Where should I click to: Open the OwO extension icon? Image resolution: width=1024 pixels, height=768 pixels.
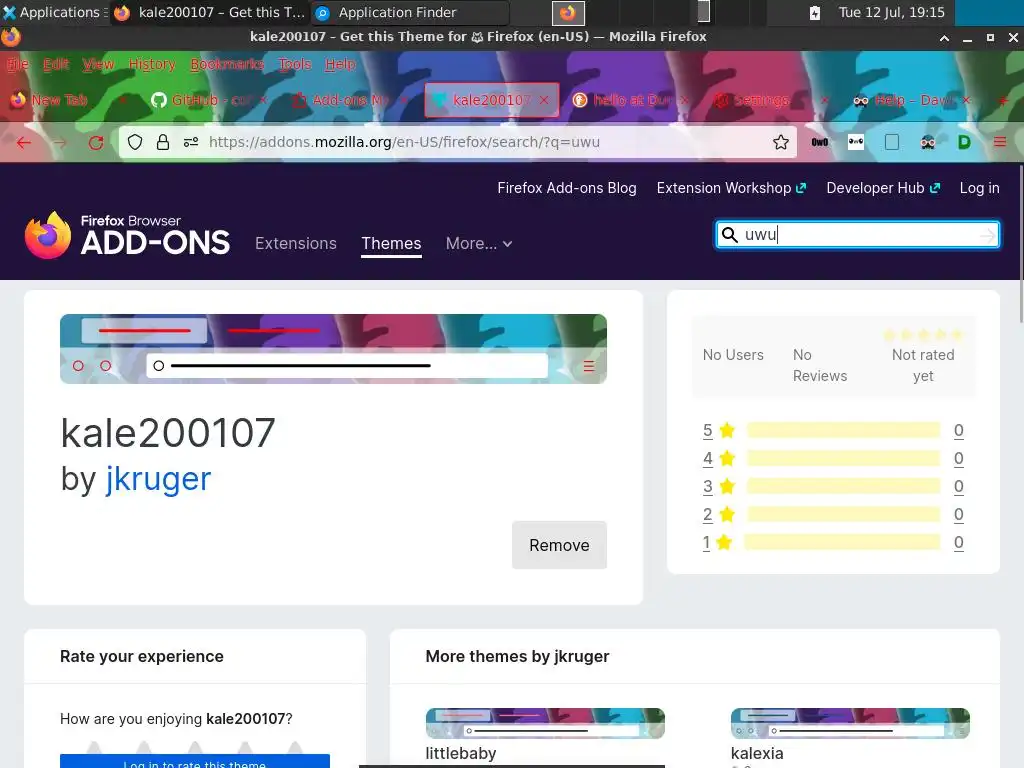[820, 142]
